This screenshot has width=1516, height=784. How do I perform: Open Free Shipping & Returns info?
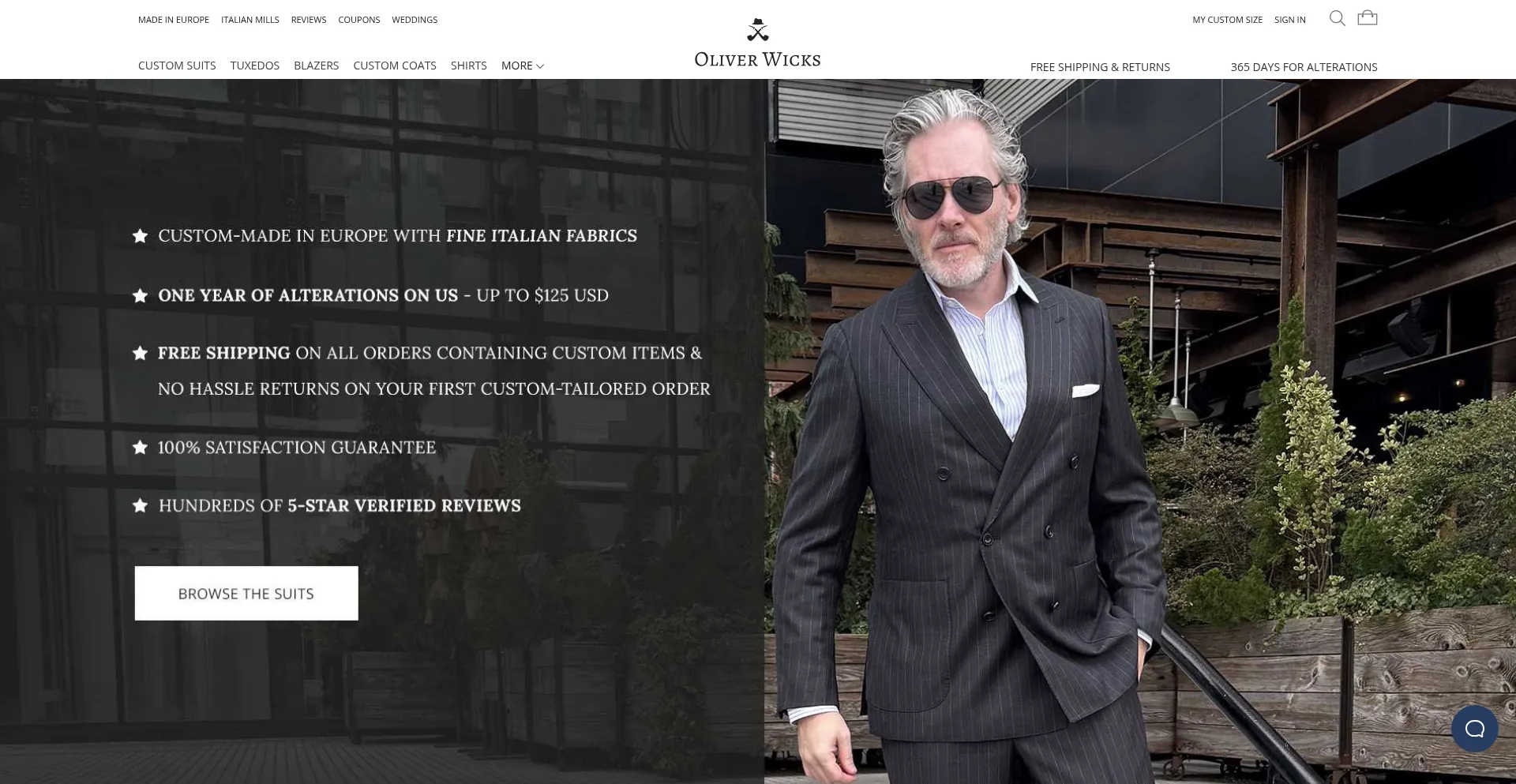(1100, 67)
